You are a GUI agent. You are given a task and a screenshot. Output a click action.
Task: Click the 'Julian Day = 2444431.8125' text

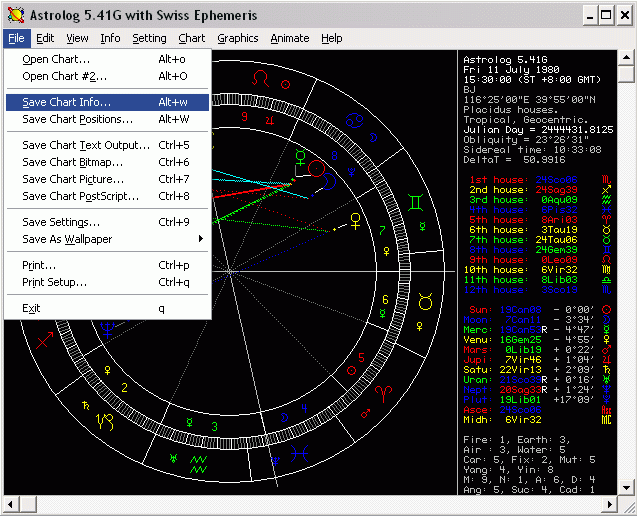(538, 130)
